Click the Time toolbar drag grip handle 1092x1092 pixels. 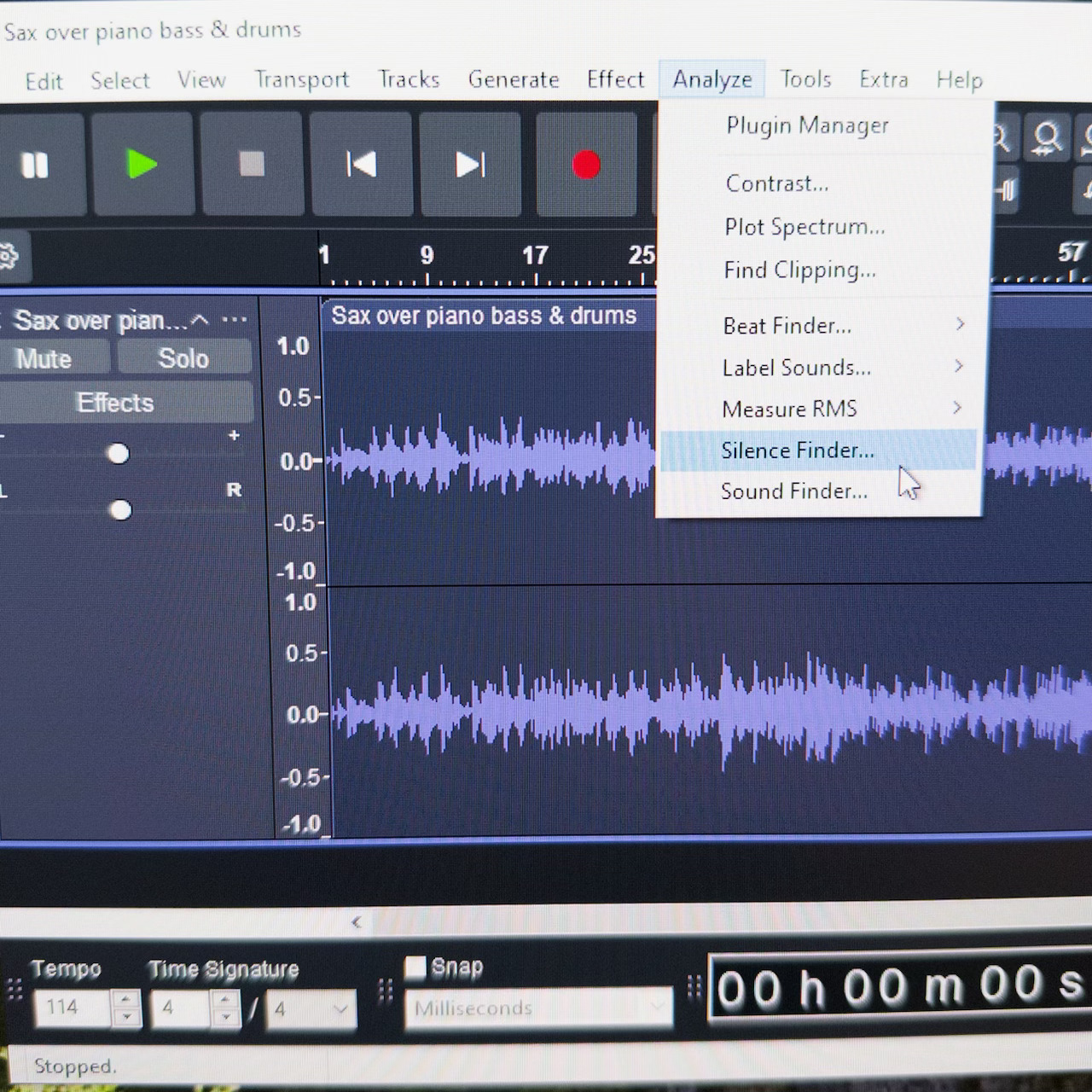point(694,988)
